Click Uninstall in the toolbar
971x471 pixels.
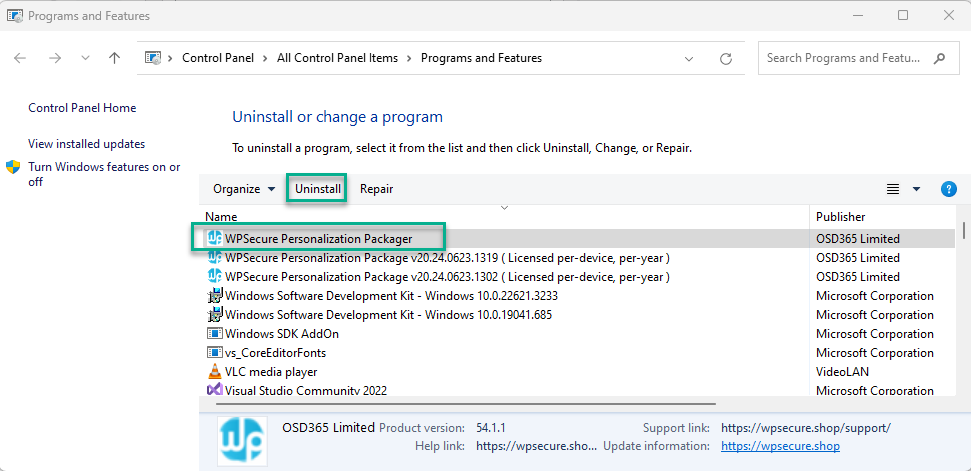(318, 189)
